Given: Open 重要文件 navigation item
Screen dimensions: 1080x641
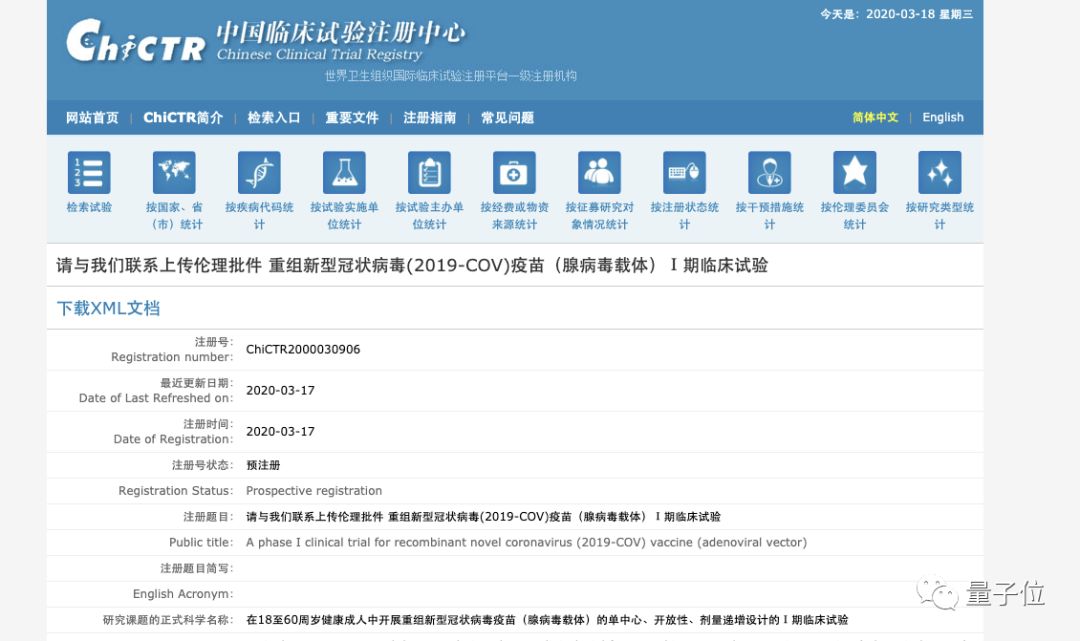Looking at the screenshot, I should [352, 118].
